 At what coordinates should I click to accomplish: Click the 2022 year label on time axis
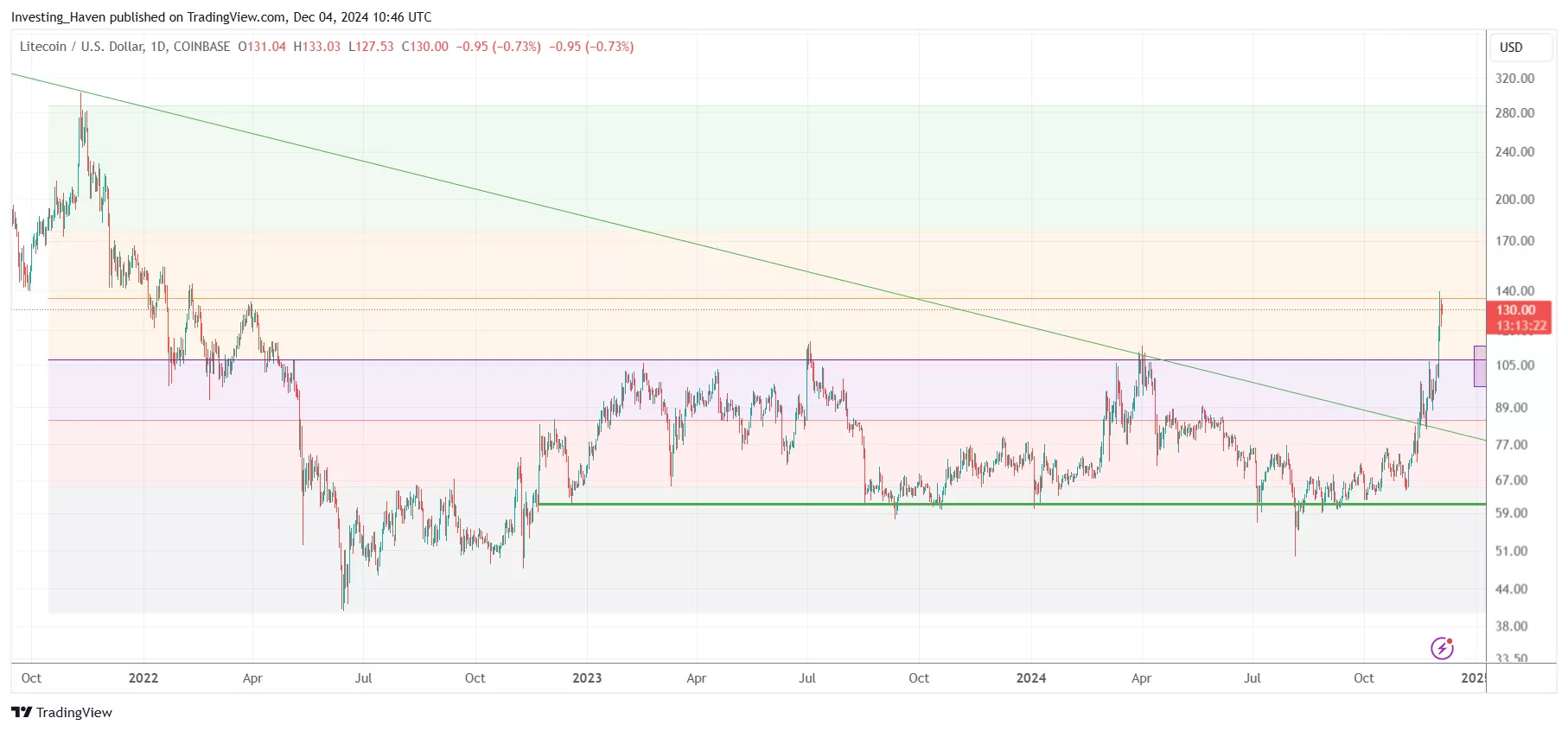143,678
